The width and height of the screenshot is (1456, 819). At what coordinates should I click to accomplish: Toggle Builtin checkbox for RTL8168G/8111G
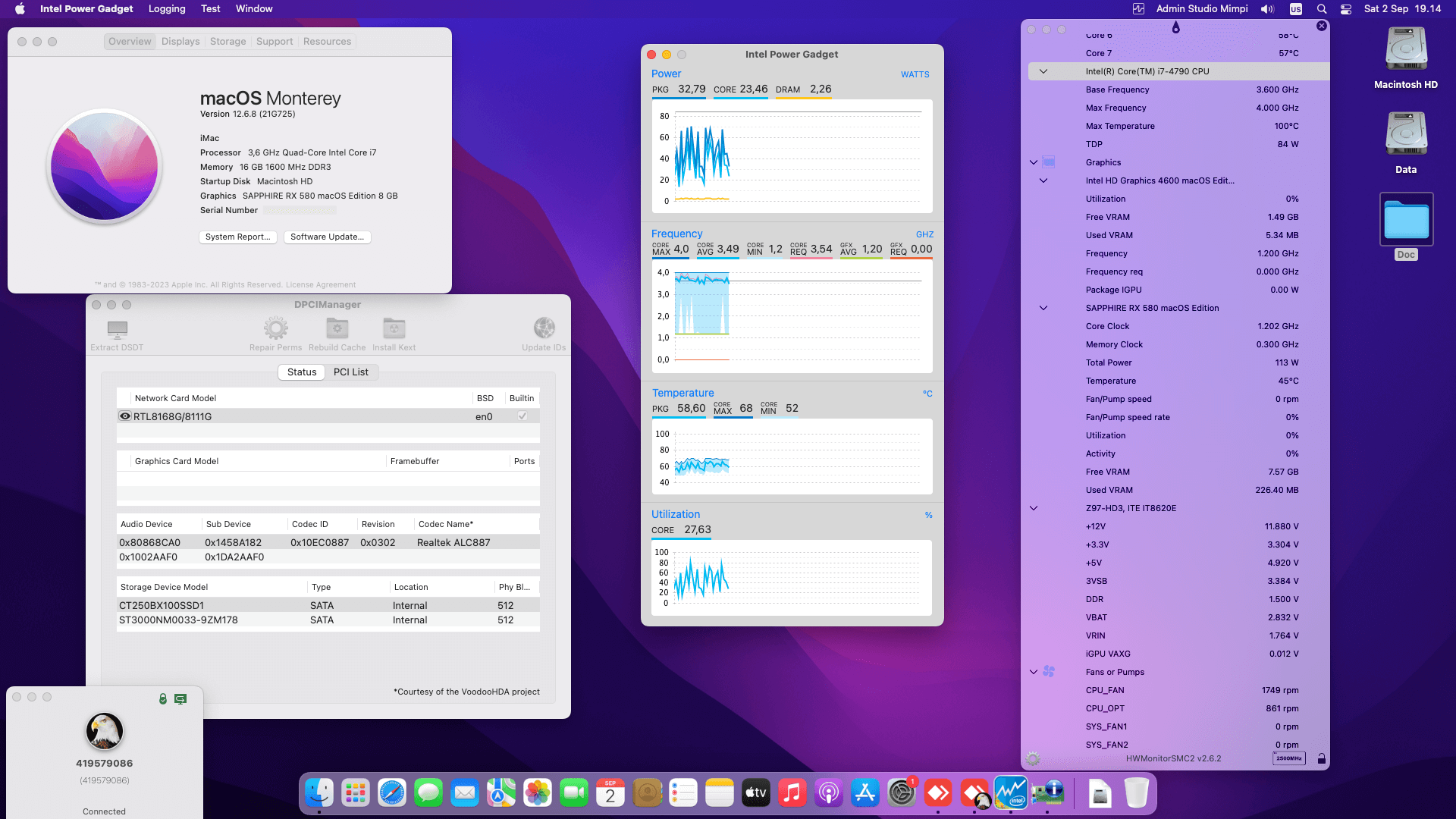522,416
